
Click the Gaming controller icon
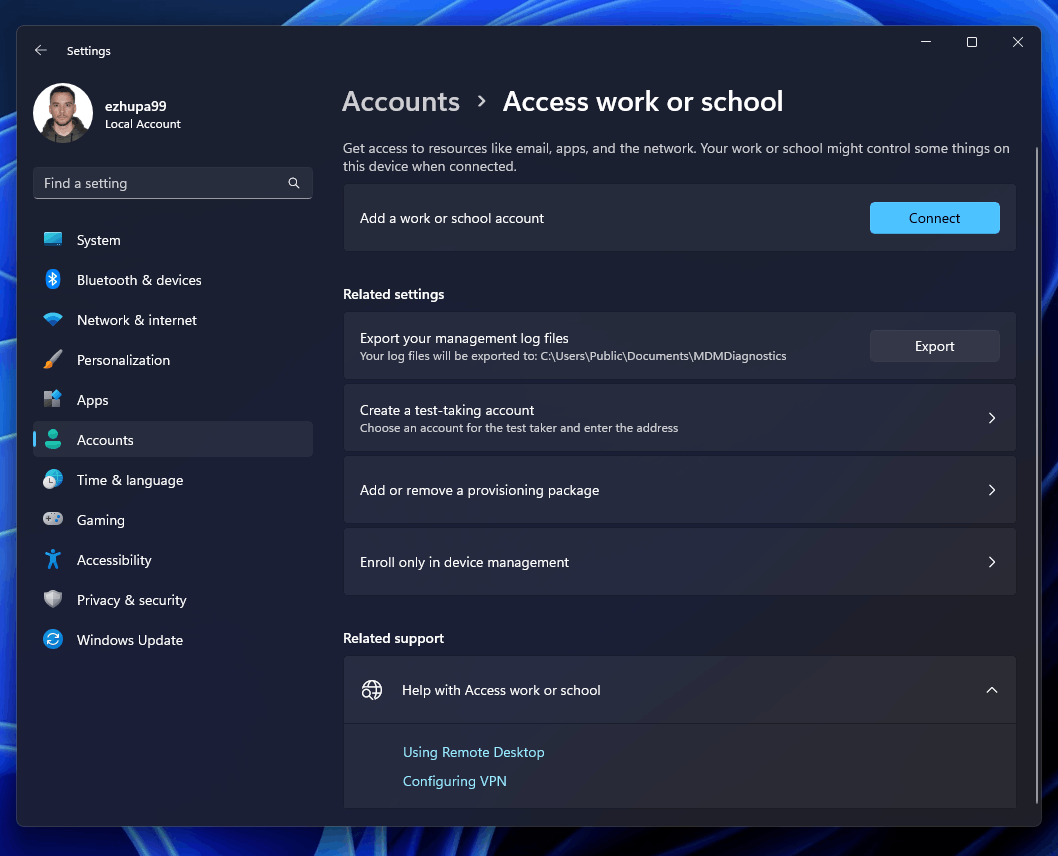[53, 519]
